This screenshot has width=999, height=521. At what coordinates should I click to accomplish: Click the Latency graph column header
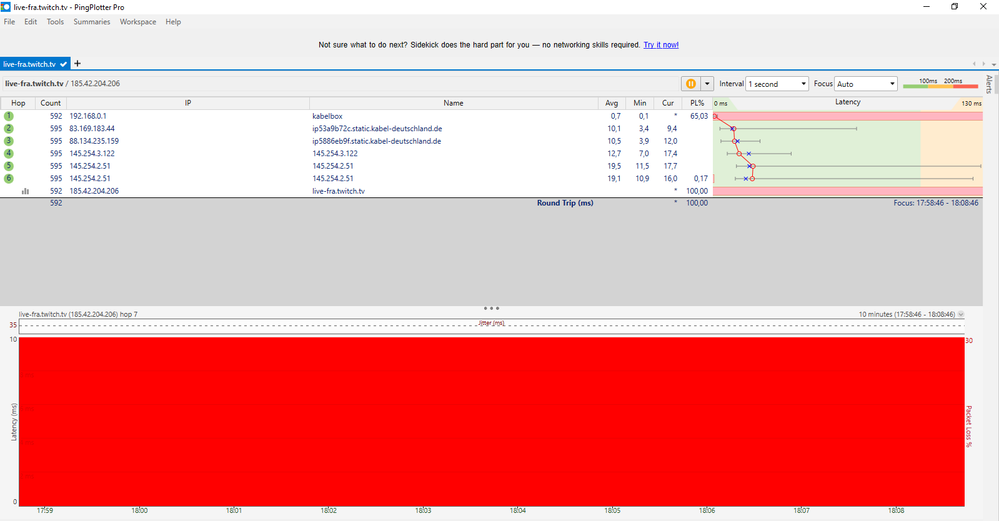pos(847,103)
